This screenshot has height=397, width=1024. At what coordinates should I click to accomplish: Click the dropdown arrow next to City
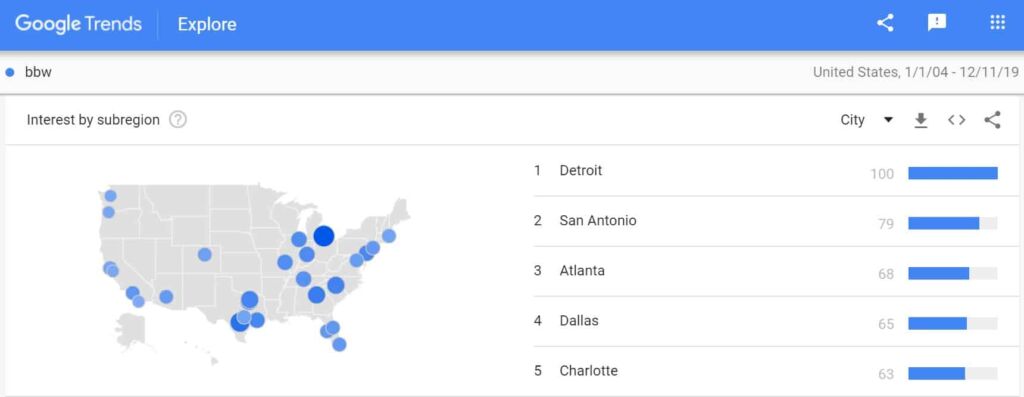click(888, 120)
